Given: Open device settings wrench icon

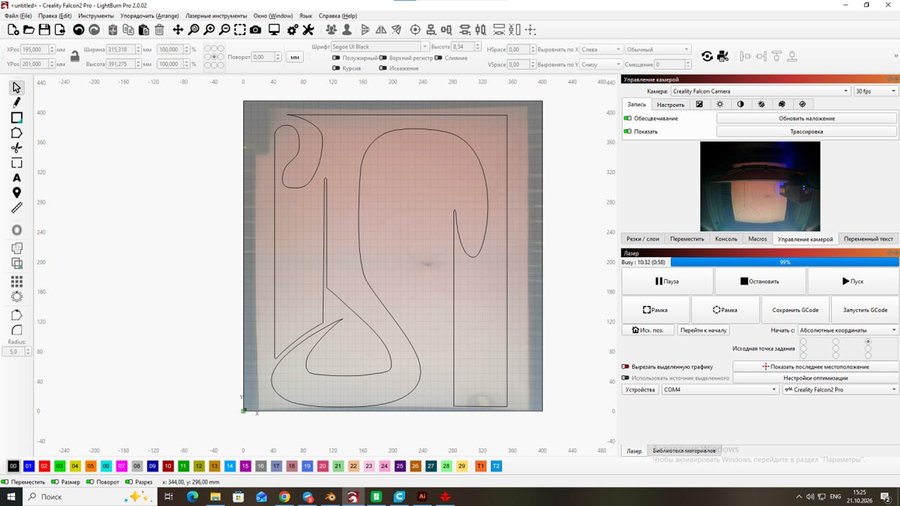Looking at the screenshot, I should click(x=308, y=30).
